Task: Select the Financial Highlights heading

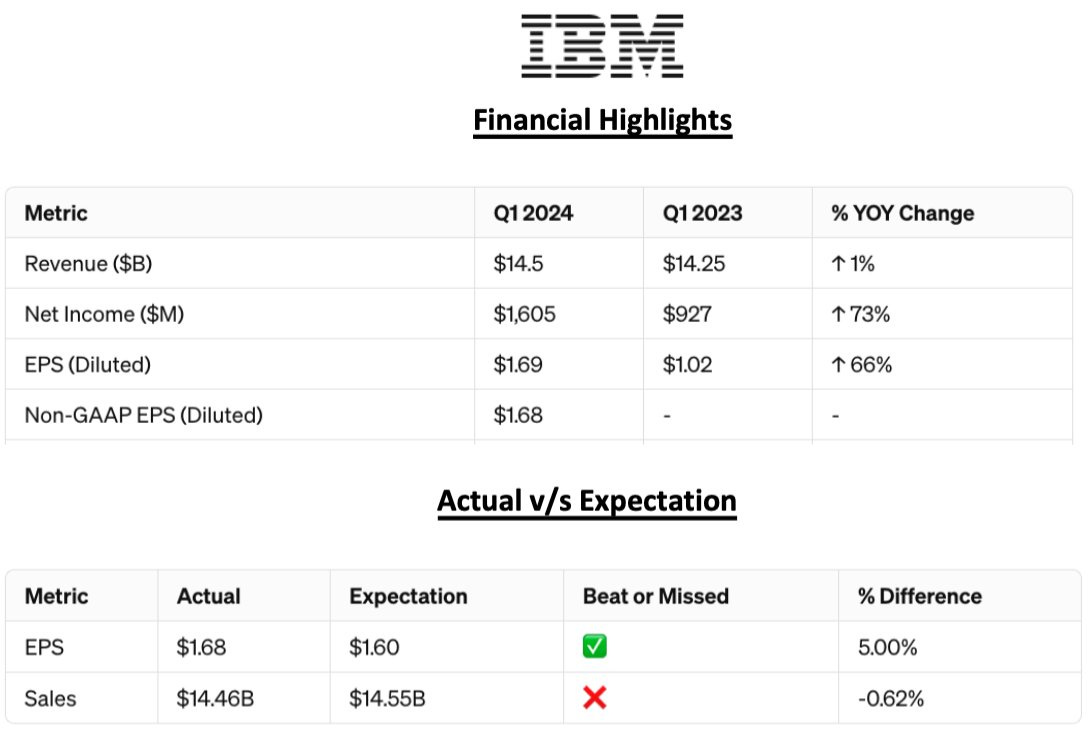Action: 602,121
